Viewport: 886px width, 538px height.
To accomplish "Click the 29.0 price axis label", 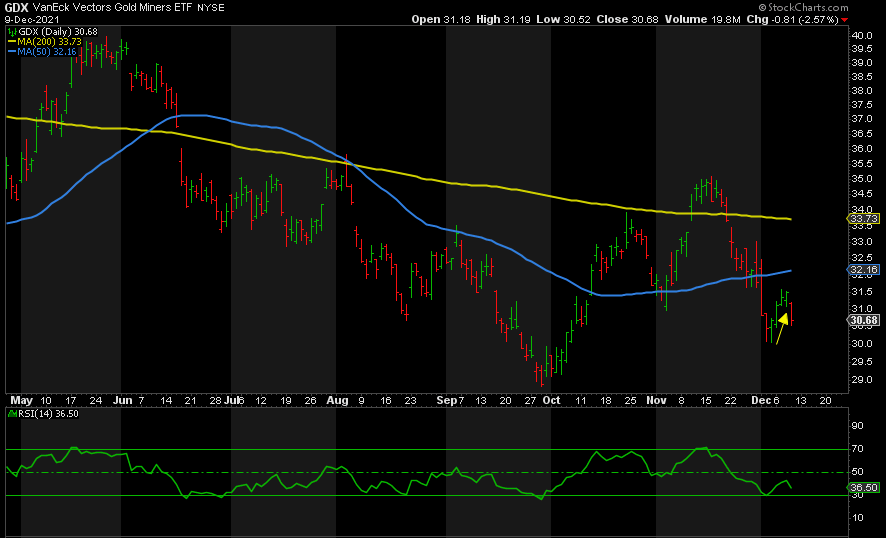I will (862, 380).
